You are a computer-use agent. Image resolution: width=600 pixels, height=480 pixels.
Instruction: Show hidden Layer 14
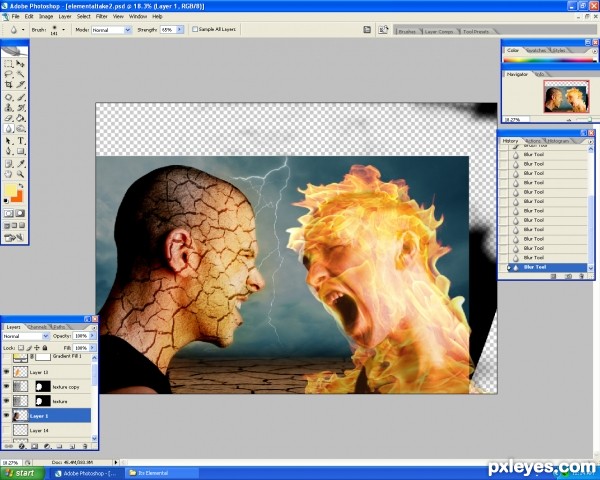6,430
